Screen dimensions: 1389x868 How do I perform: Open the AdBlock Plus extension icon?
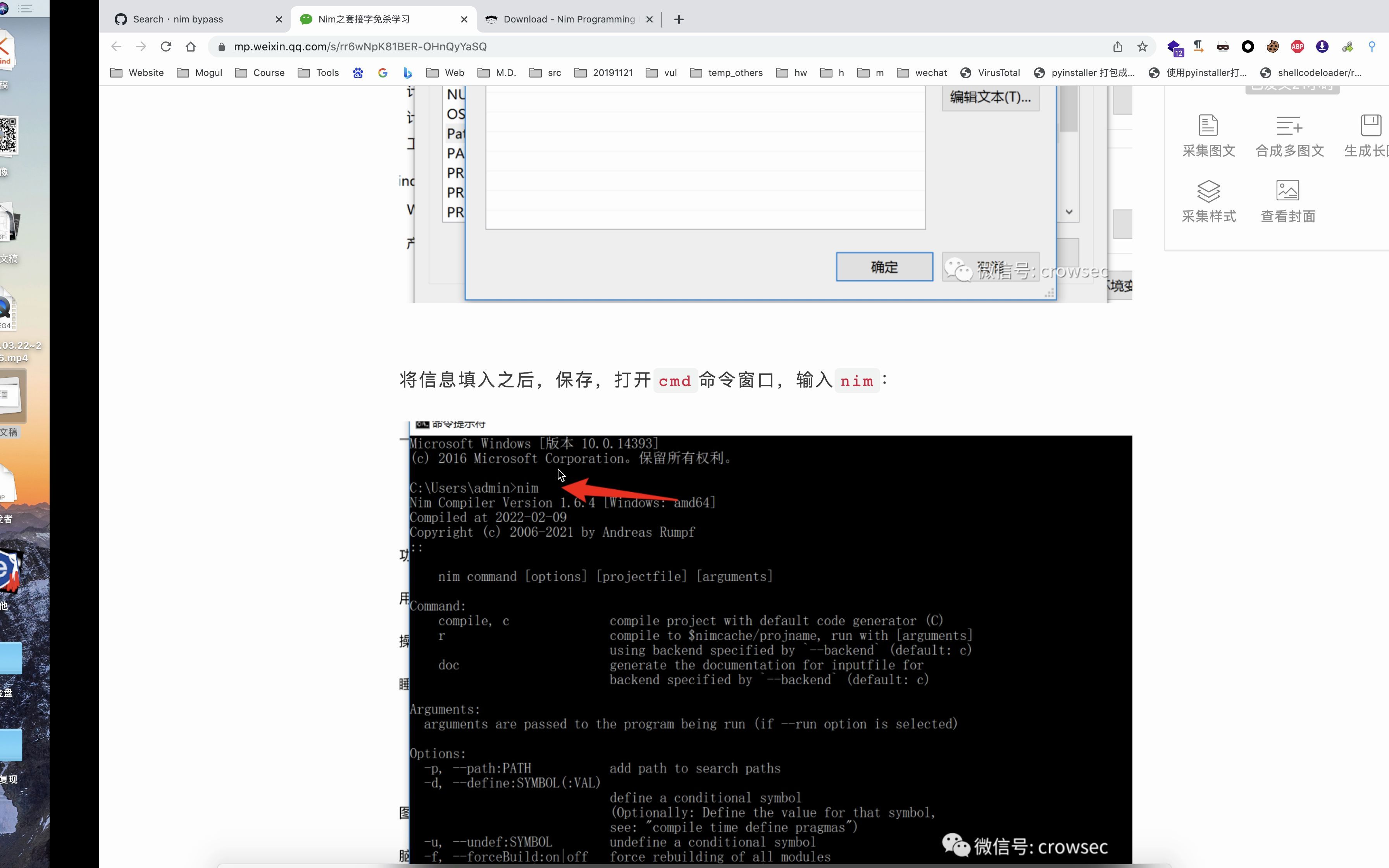(x=1297, y=46)
